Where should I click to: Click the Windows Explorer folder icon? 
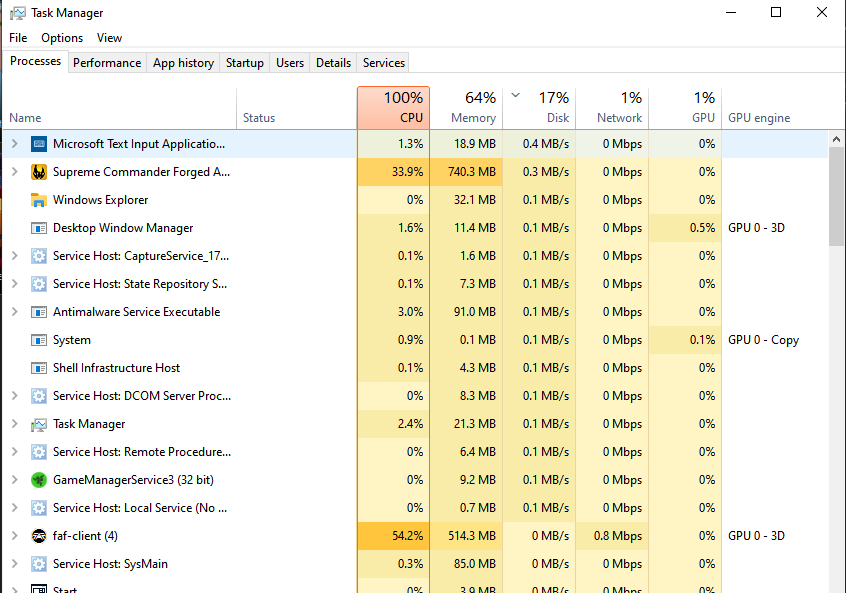point(39,200)
